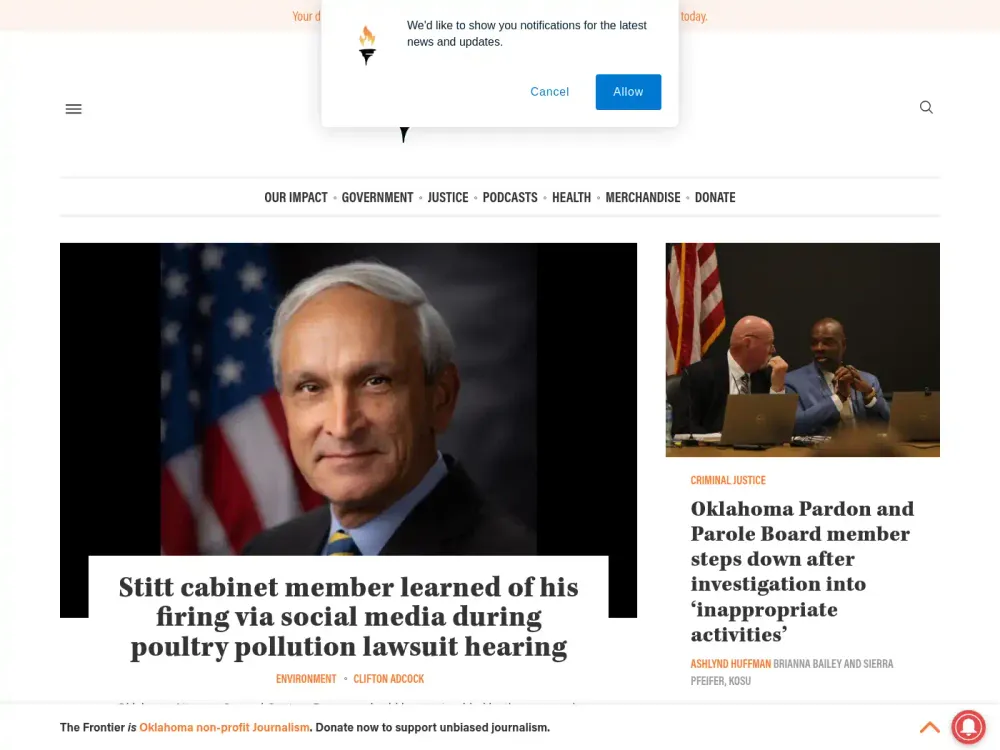
Task: Open the Stitt cabinet member headline
Action: 348,617
